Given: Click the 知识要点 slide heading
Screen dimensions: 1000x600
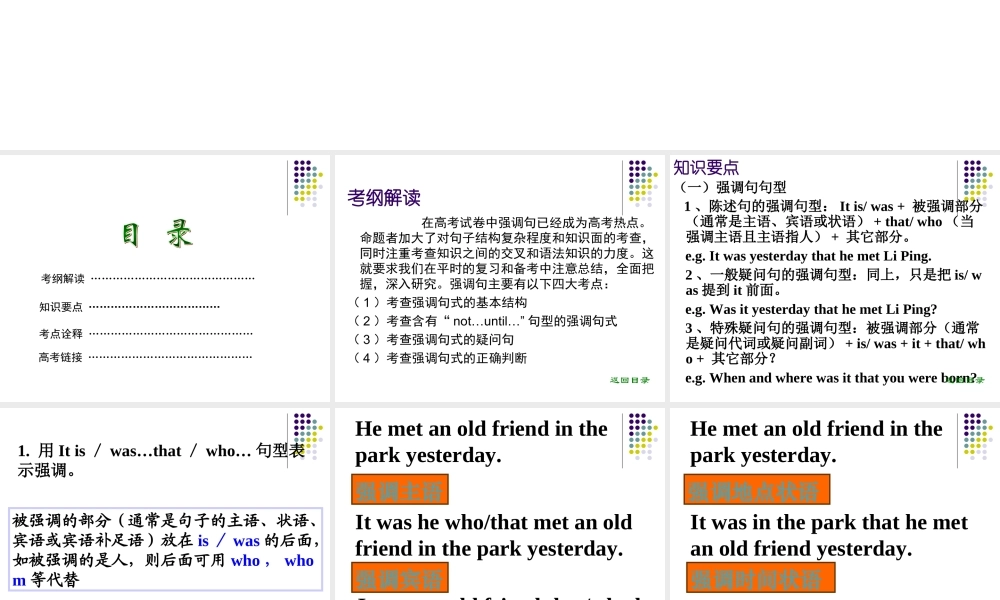Looking at the screenshot, I should click(706, 168).
